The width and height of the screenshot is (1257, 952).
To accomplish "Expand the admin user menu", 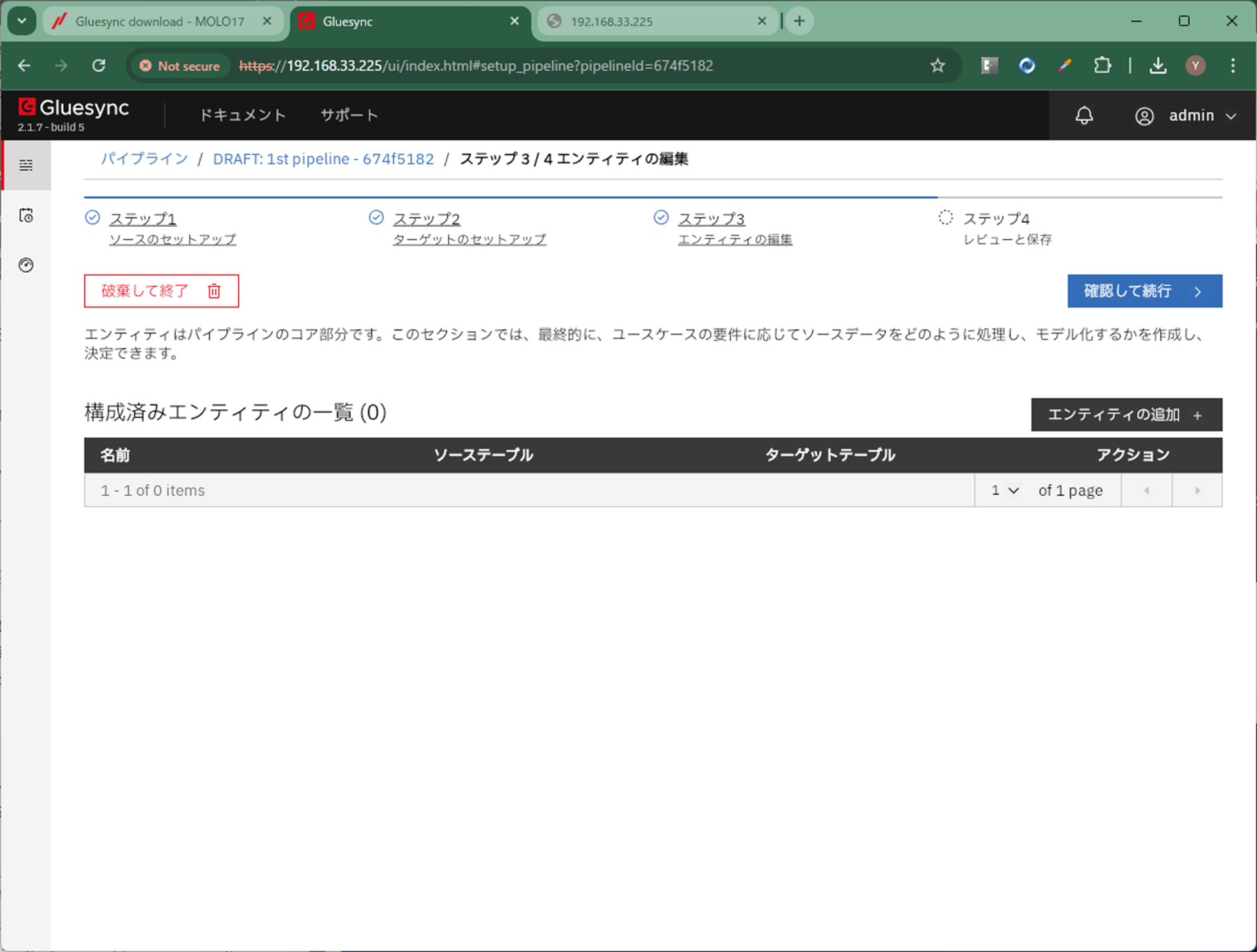I will pyautogui.click(x=1186, y=116).
